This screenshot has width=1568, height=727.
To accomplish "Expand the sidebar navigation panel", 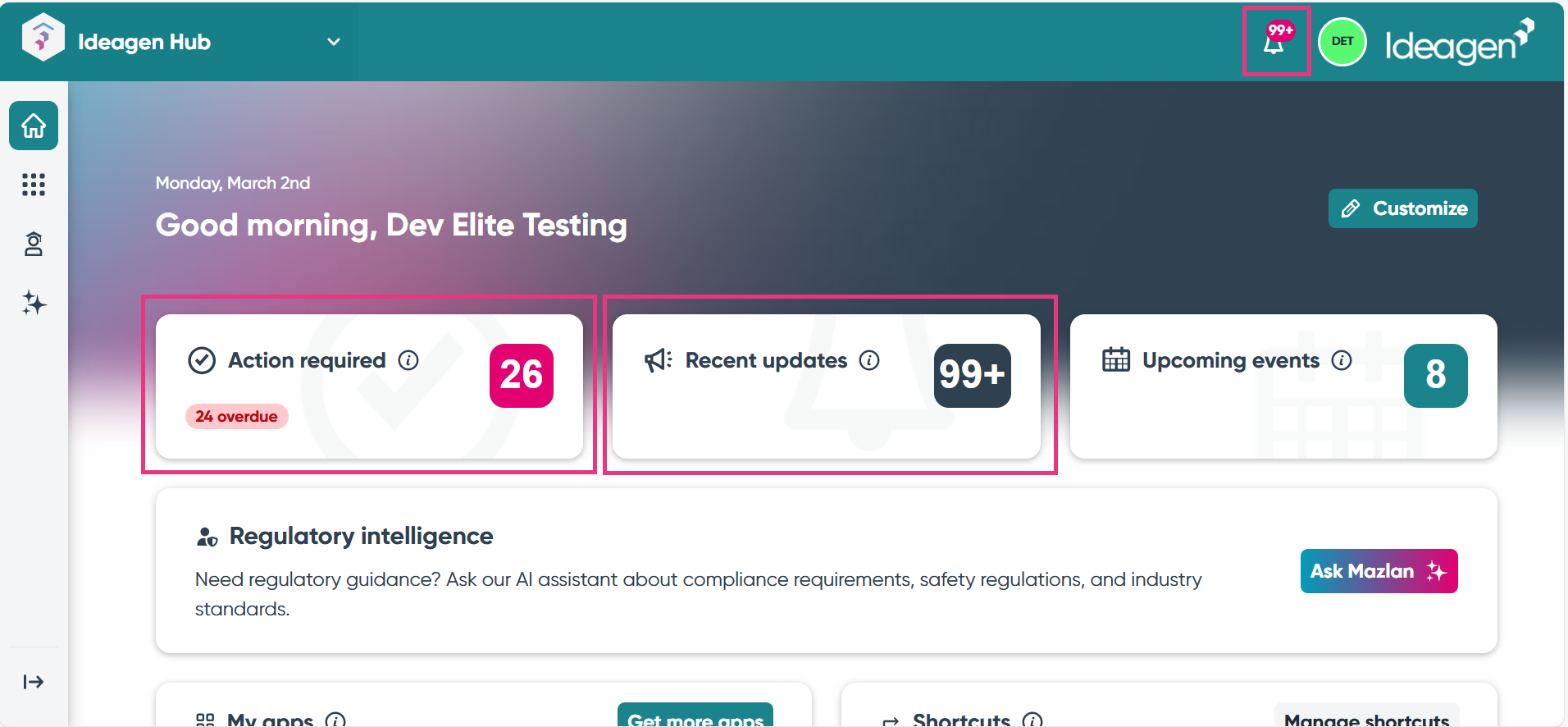I will (x=34, y=682).
